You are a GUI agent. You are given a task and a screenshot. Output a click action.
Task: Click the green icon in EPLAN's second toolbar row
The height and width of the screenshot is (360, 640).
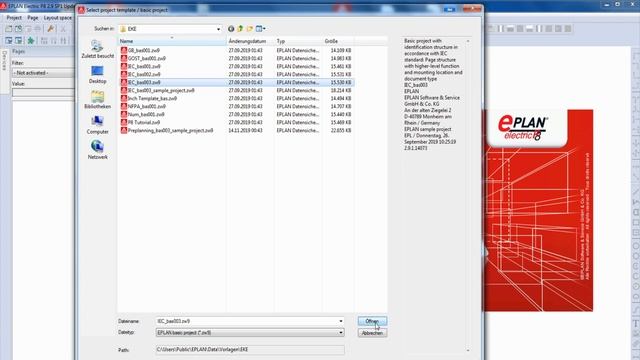(x=31, y=40)
